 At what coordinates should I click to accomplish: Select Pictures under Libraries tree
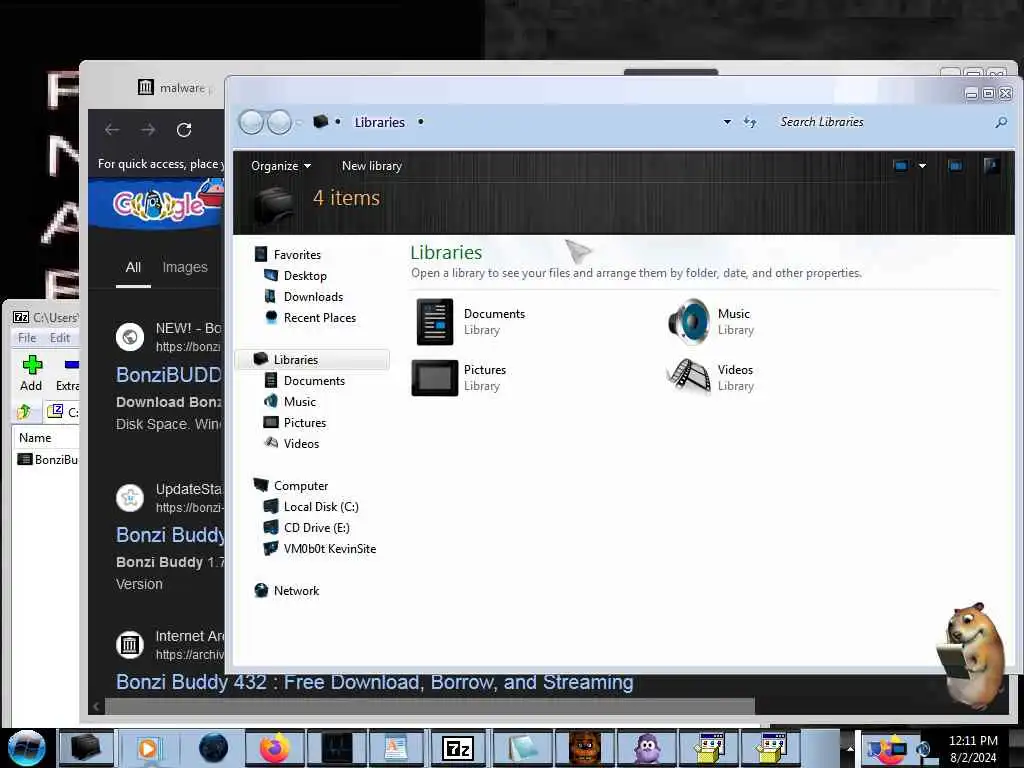click(304, 423)
